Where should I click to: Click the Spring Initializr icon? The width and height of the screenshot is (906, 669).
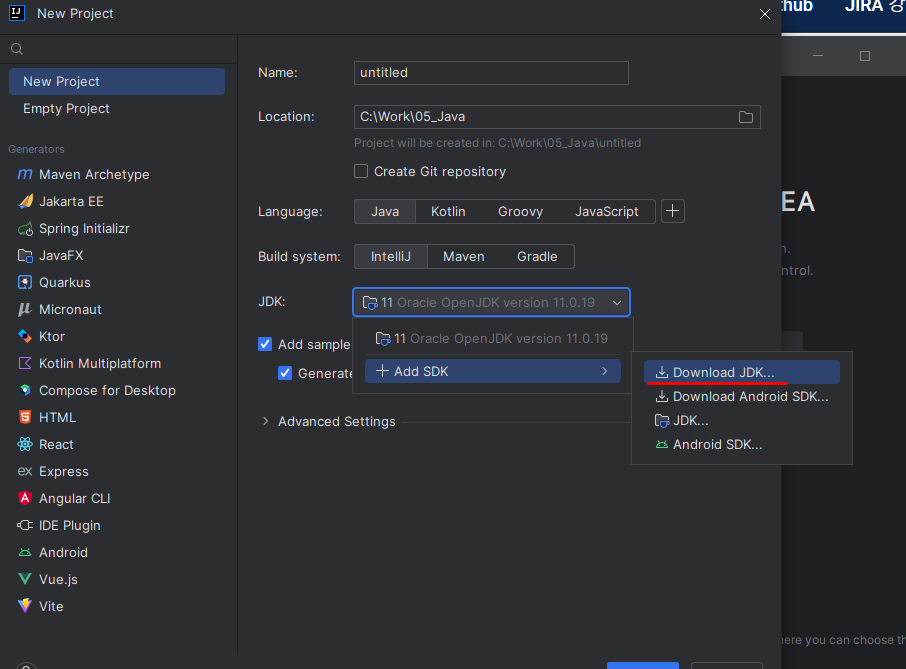click(25, 229)
